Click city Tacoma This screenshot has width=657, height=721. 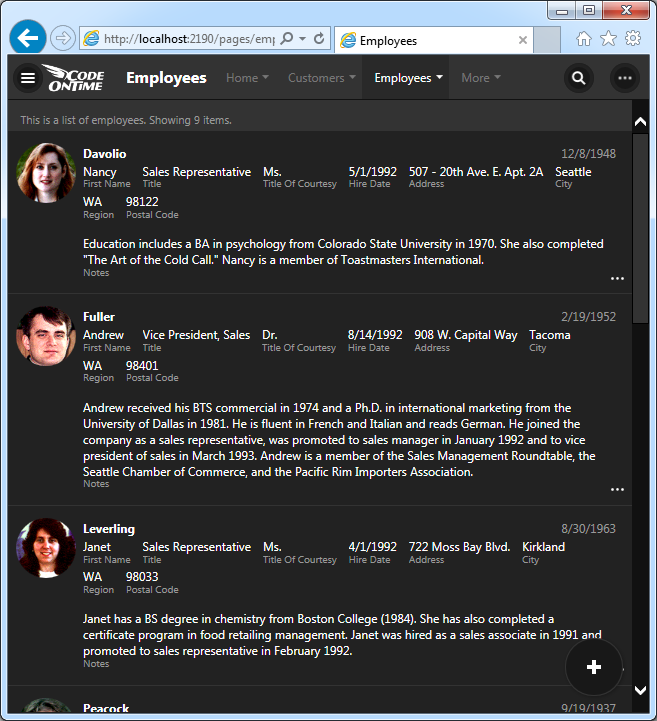pyautogui.click(x=549, y=335)
